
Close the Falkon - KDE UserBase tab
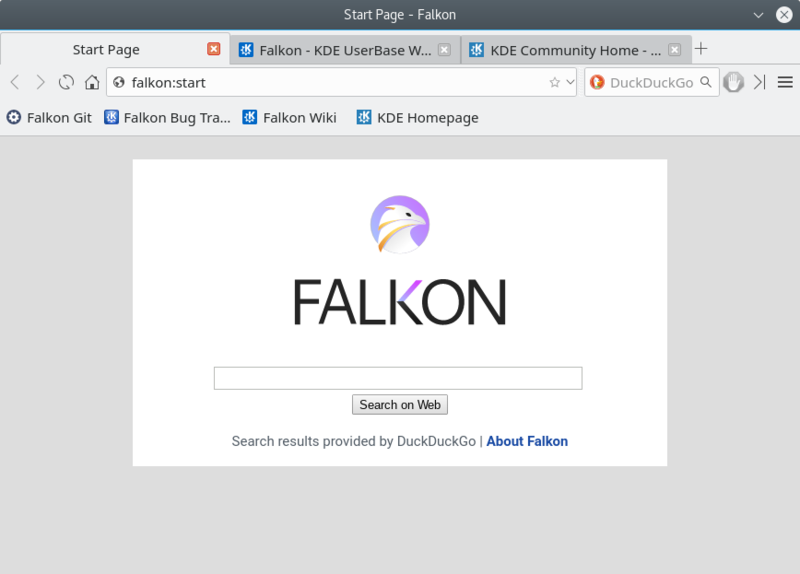point(444,49)
